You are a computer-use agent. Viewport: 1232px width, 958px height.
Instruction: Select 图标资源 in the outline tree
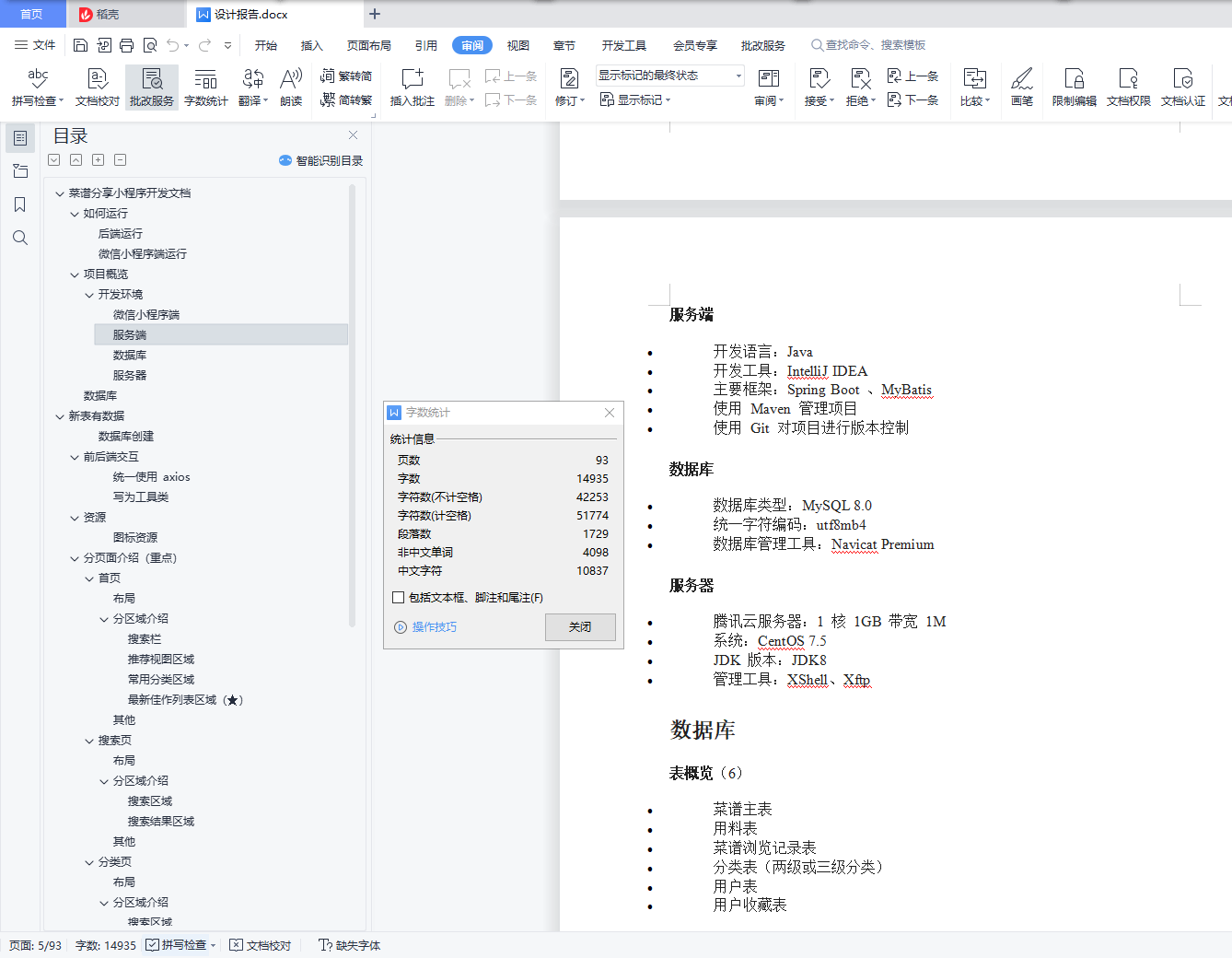click(x=135, y=538)
